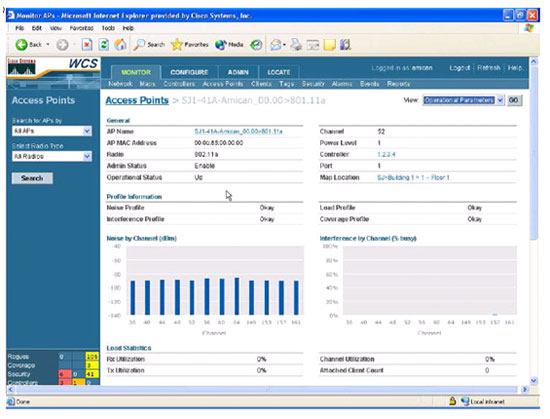550x419 pixels.
Task: Click the red Security alarm count box
Action: click(65, 374)
